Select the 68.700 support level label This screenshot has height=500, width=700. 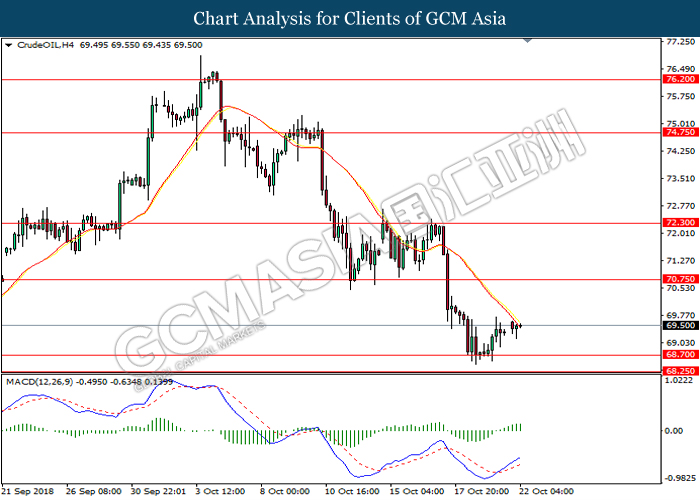(x=680, y=354)
